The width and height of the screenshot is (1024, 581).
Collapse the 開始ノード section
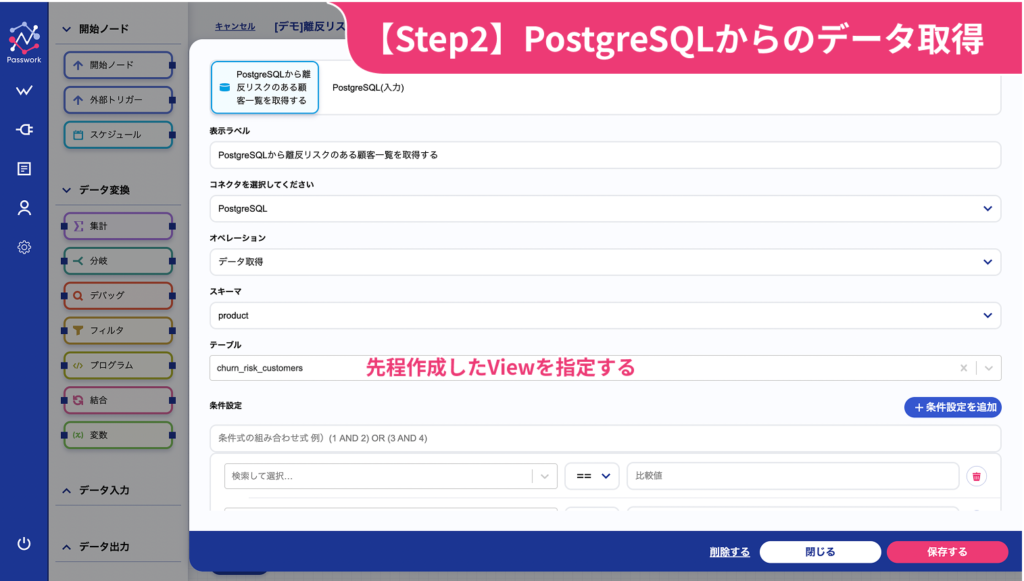coord(67,29)
